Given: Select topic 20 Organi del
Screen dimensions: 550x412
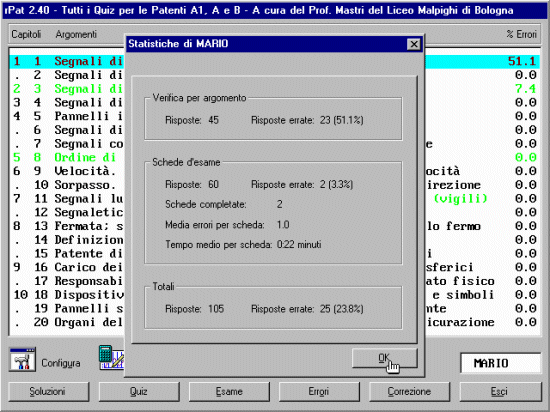Looking at the screenshot, I should 274,322.
